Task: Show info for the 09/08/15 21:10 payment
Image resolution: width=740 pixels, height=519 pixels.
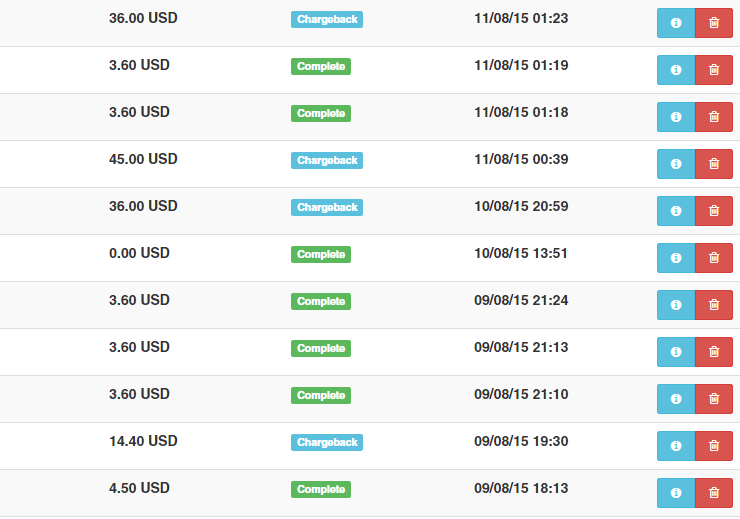Action: [x=676, y=399]
